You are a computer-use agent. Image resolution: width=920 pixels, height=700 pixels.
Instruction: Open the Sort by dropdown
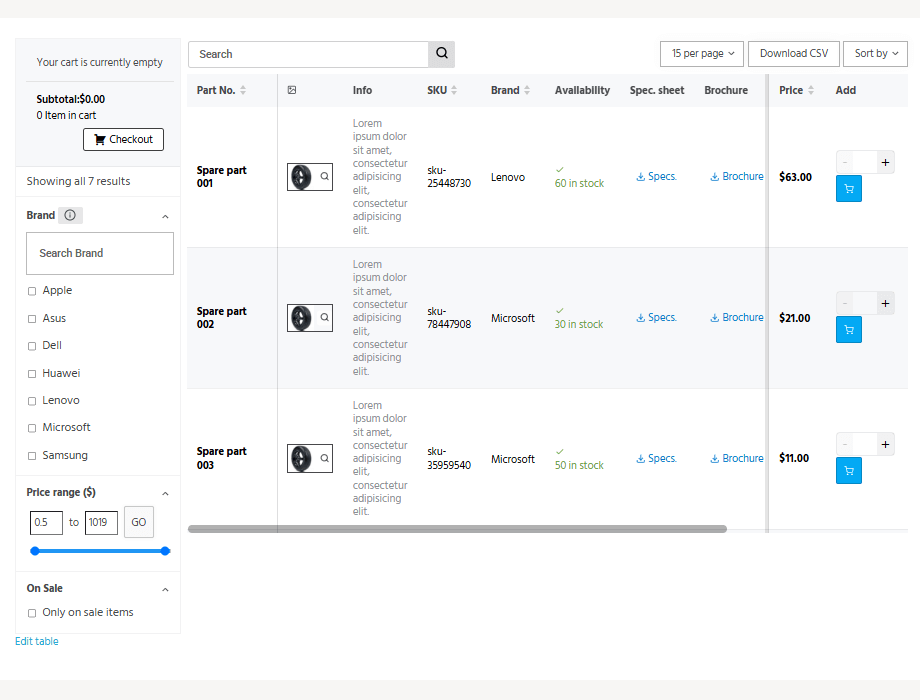coord(875,54)
